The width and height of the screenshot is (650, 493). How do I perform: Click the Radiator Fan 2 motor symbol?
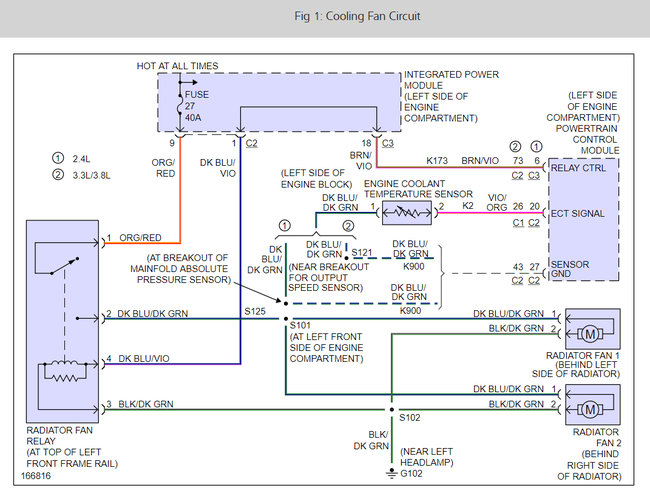pyautogui.click(x=590, y=410)
